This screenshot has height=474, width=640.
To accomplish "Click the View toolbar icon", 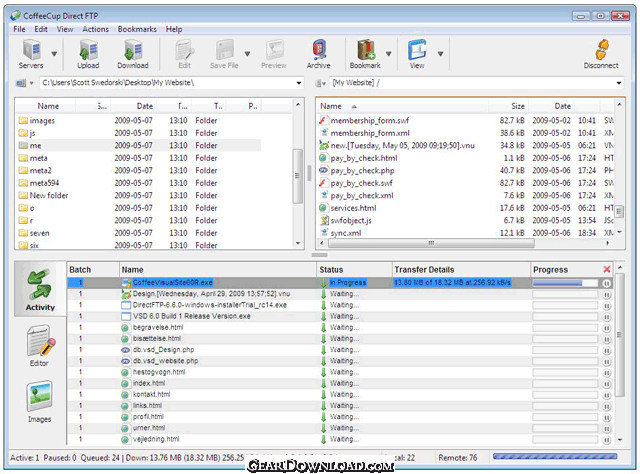I will point(417,53).
